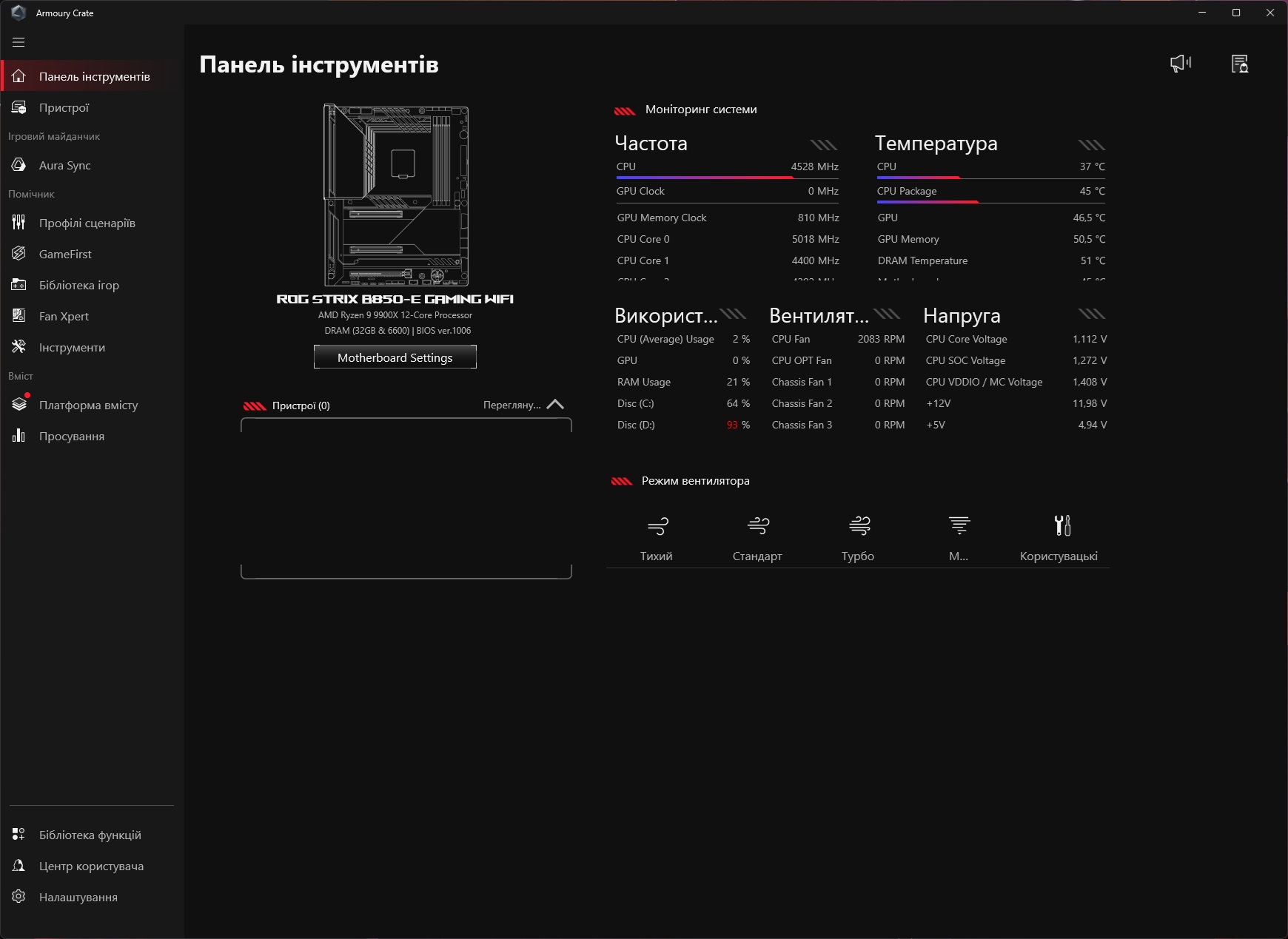Open Центр користувача label
1288x939 pixels.
(92, 866)
